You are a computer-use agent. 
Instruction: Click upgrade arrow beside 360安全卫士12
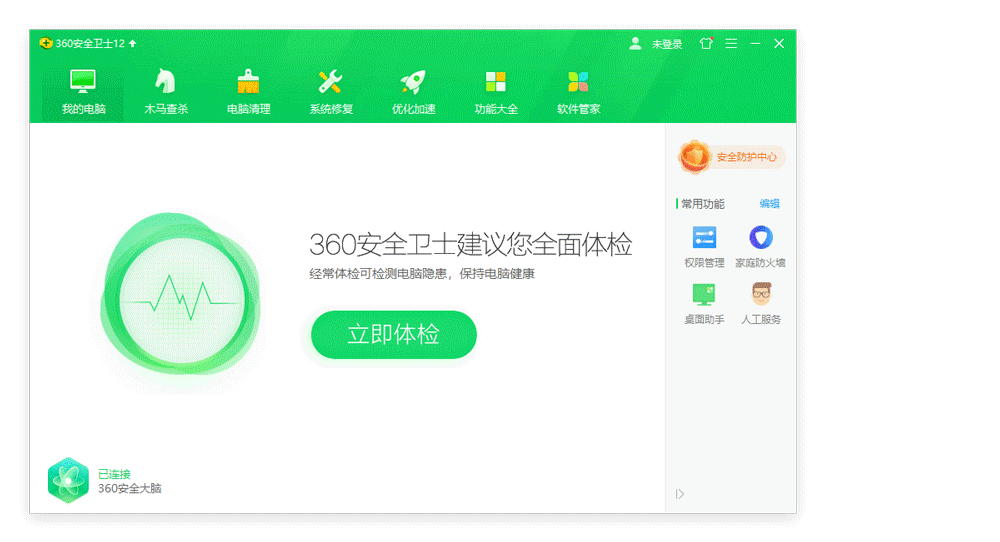(x=133, y=44)
